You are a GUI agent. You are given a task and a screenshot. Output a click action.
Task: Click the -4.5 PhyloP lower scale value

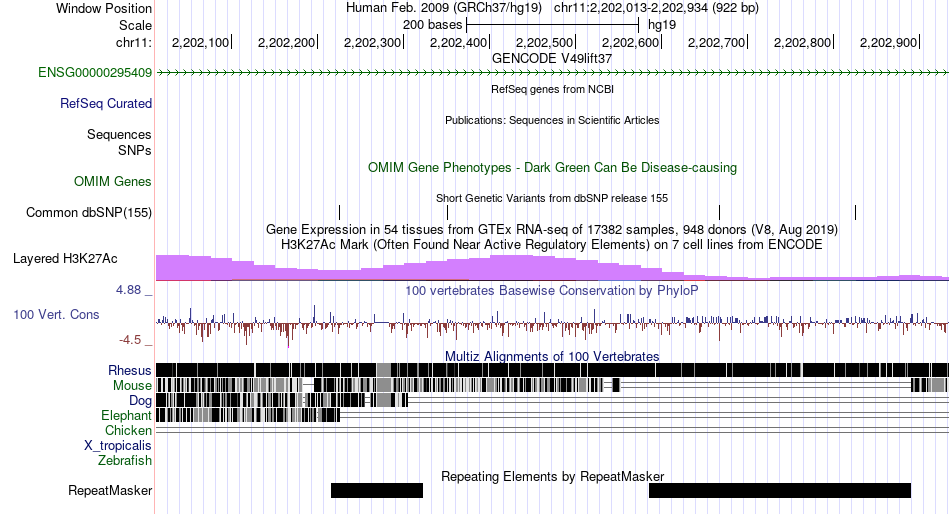130,340
